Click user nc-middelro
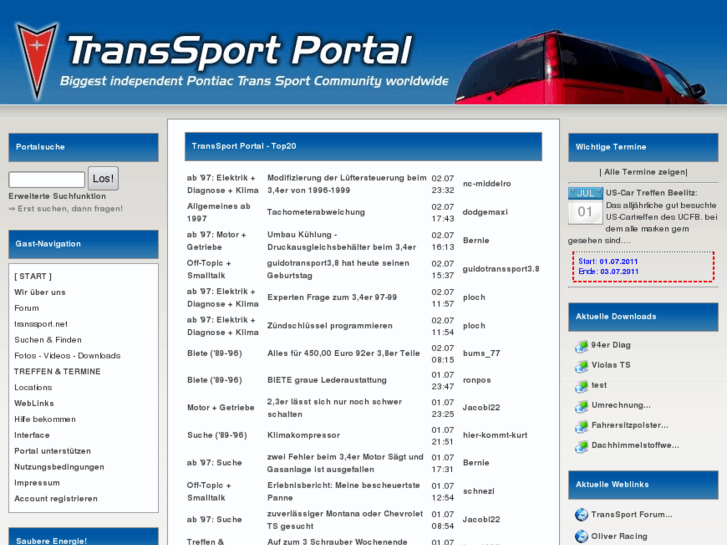Screen dimensions: 727x545 [487, 184]
